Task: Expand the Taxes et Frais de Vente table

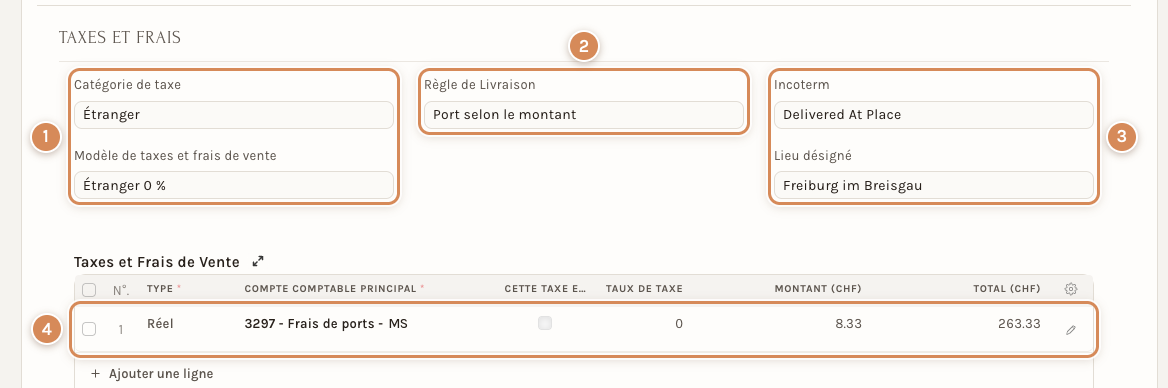Action: pyautogui.click(x=258, y=261)
